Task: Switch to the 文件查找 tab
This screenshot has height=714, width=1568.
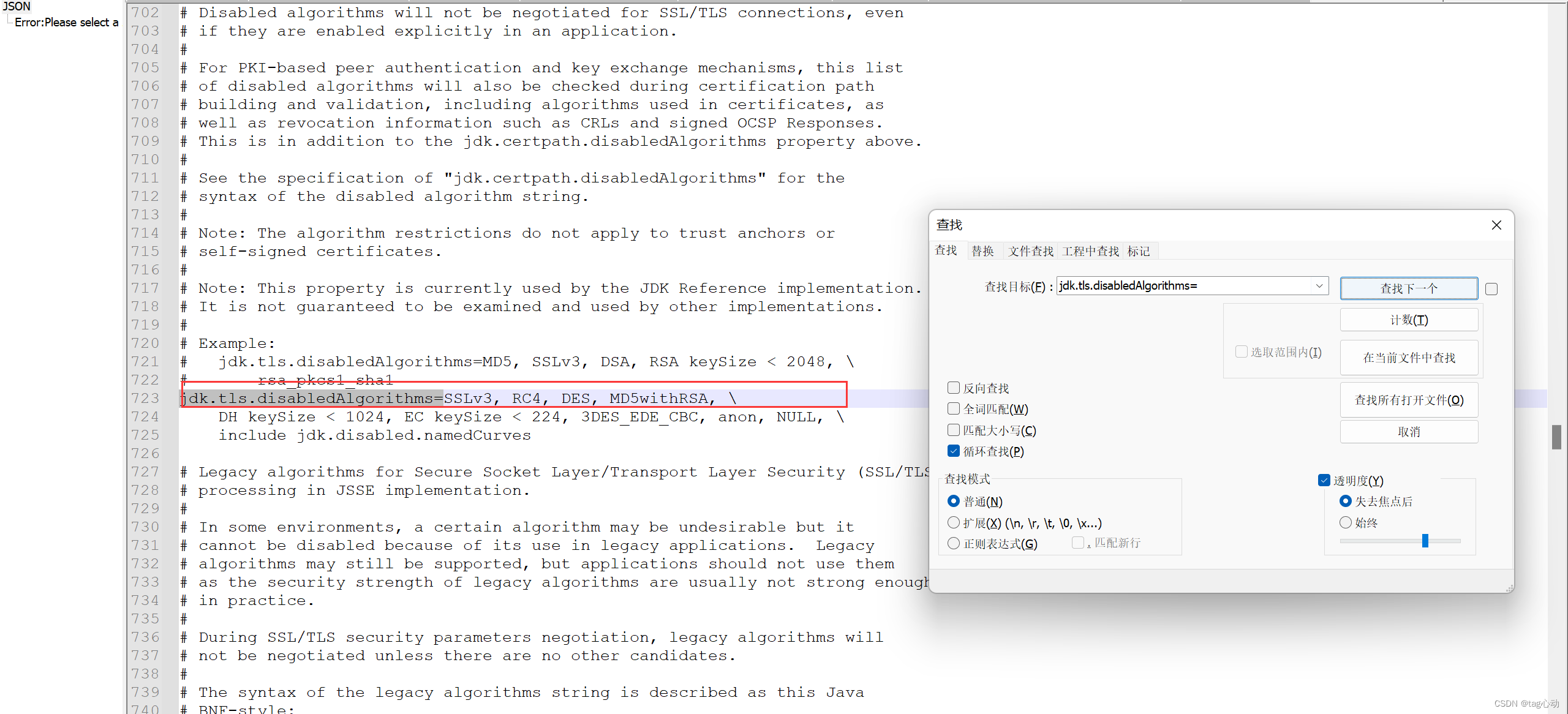Action: [x=1030, y=251]
